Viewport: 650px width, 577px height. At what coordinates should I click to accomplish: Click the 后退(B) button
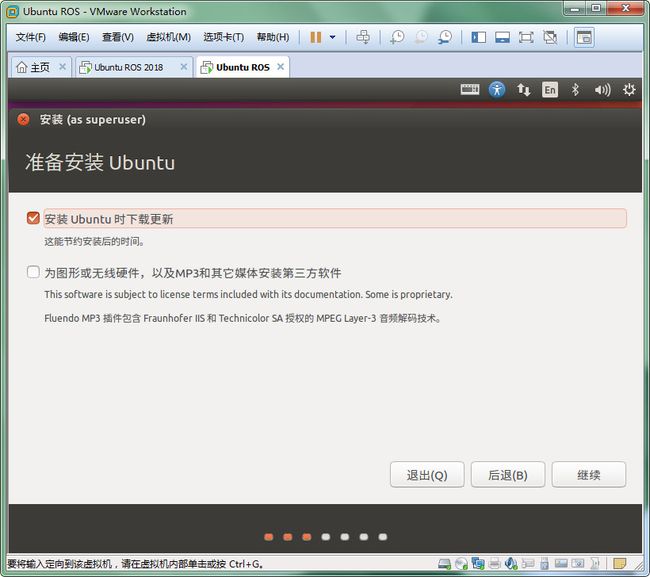pos(508,475)
